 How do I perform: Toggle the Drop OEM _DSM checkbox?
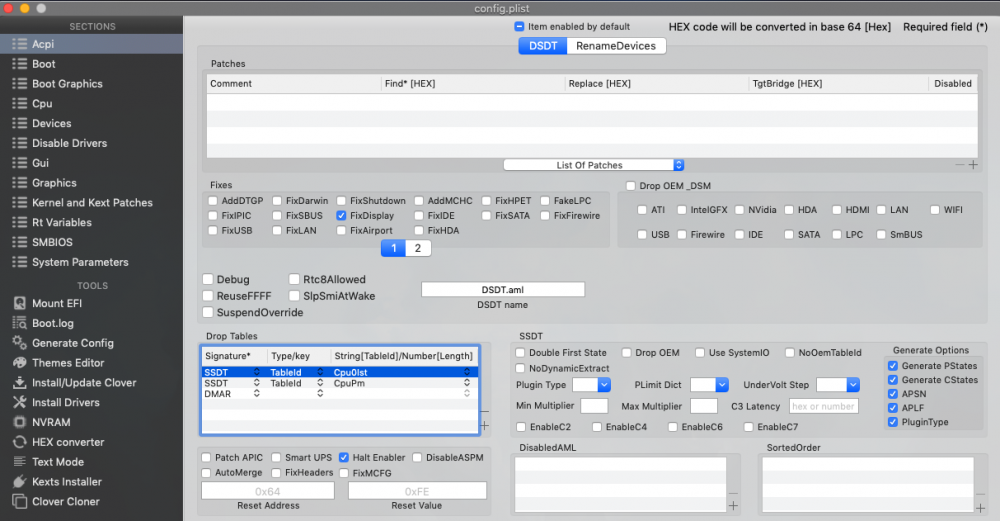click(631, 186)
